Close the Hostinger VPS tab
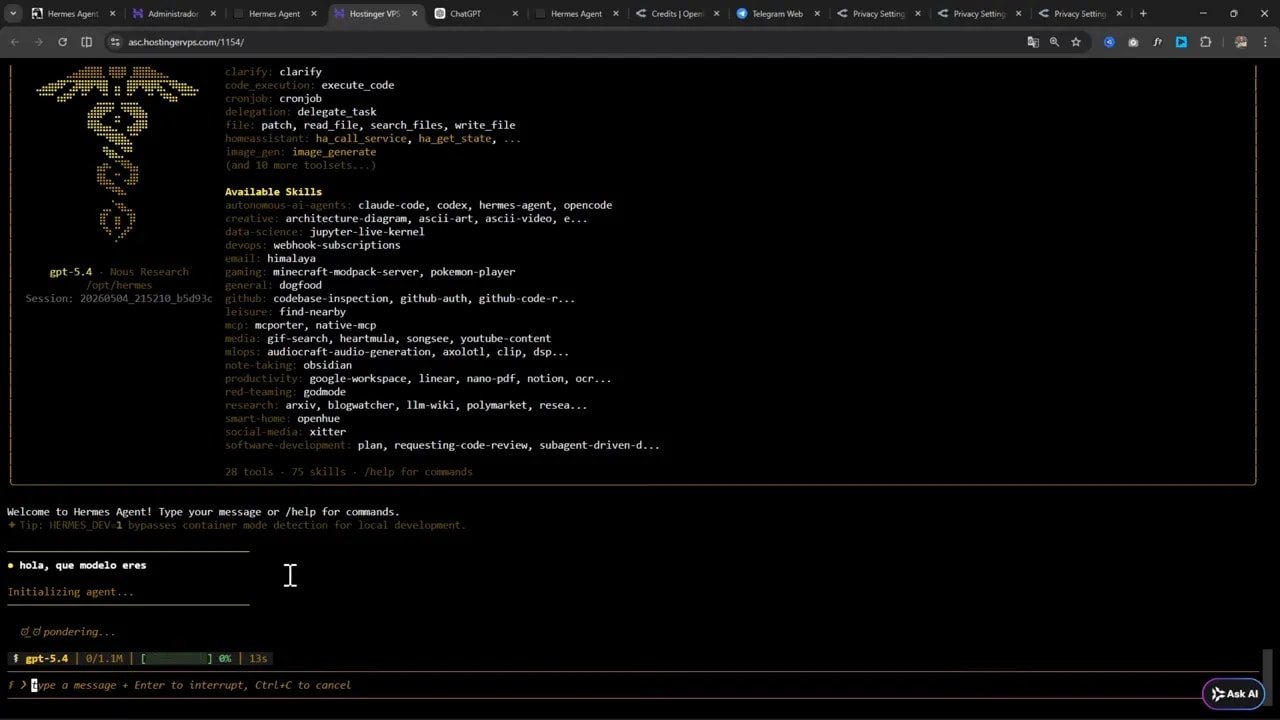1280x720 pixels. (x=414, y=14)
